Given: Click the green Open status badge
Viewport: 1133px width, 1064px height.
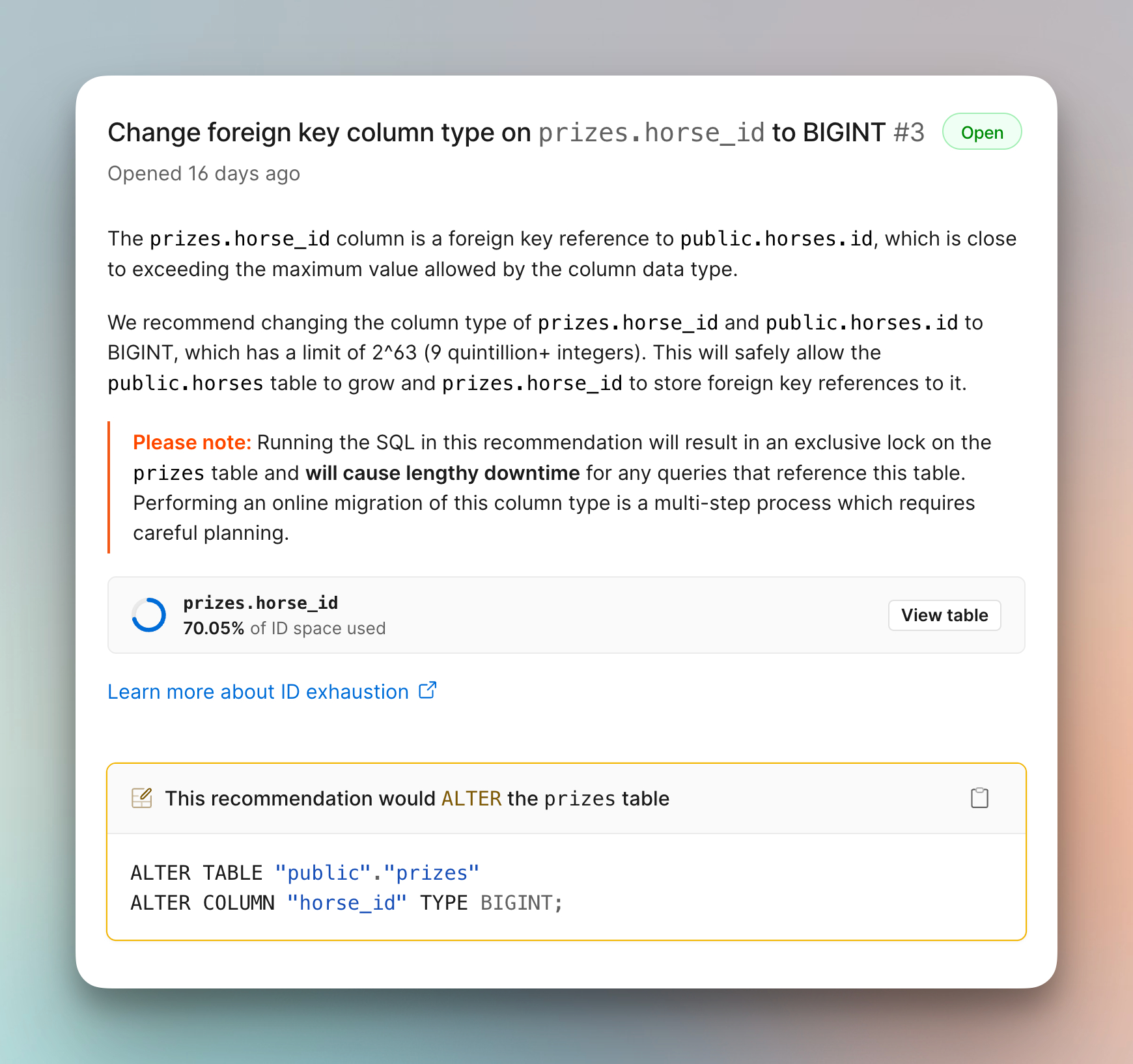Looking at the screenshot, I should [982, 132].
